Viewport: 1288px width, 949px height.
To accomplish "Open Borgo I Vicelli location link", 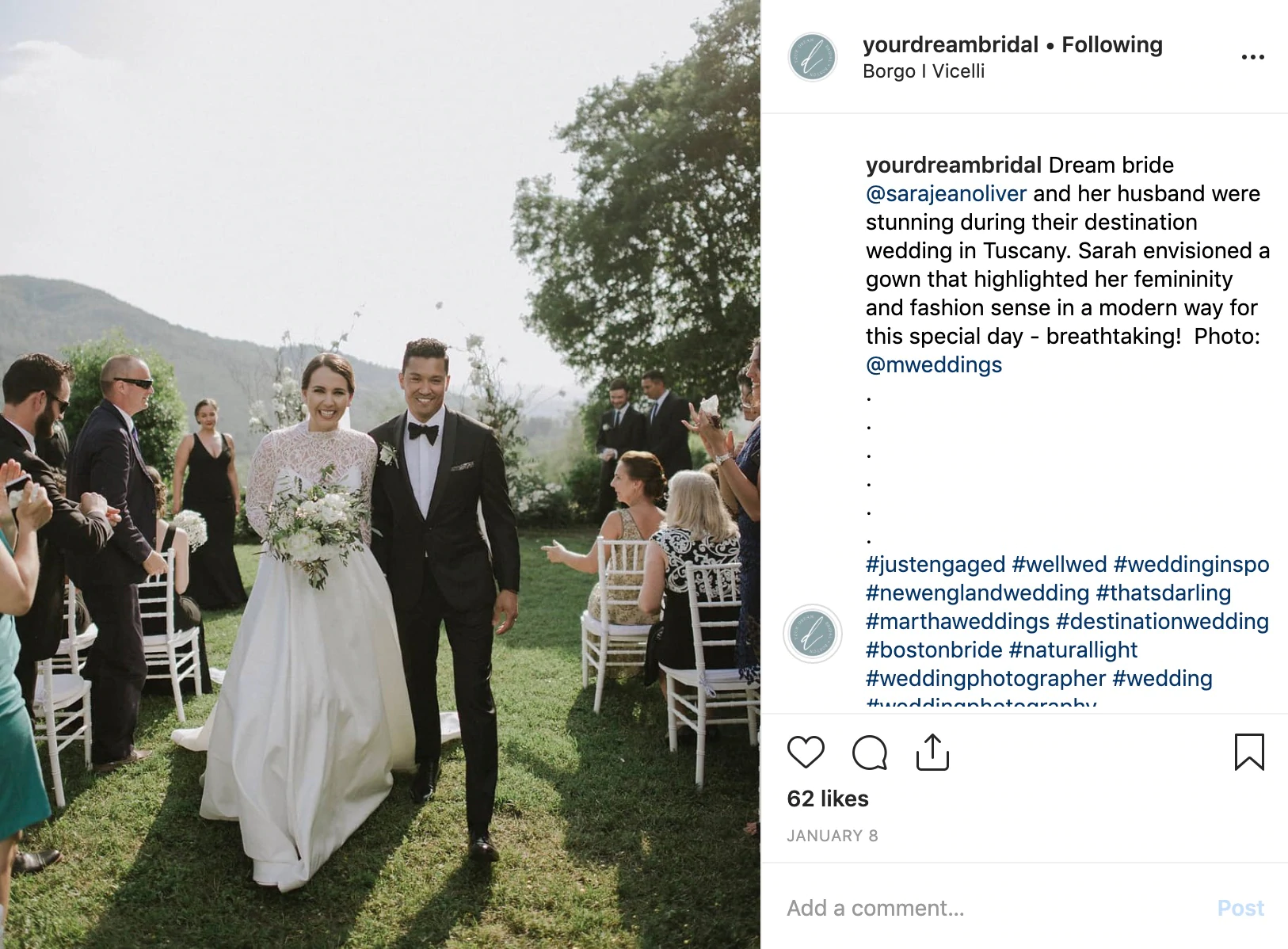I will [x=924, y=71].
